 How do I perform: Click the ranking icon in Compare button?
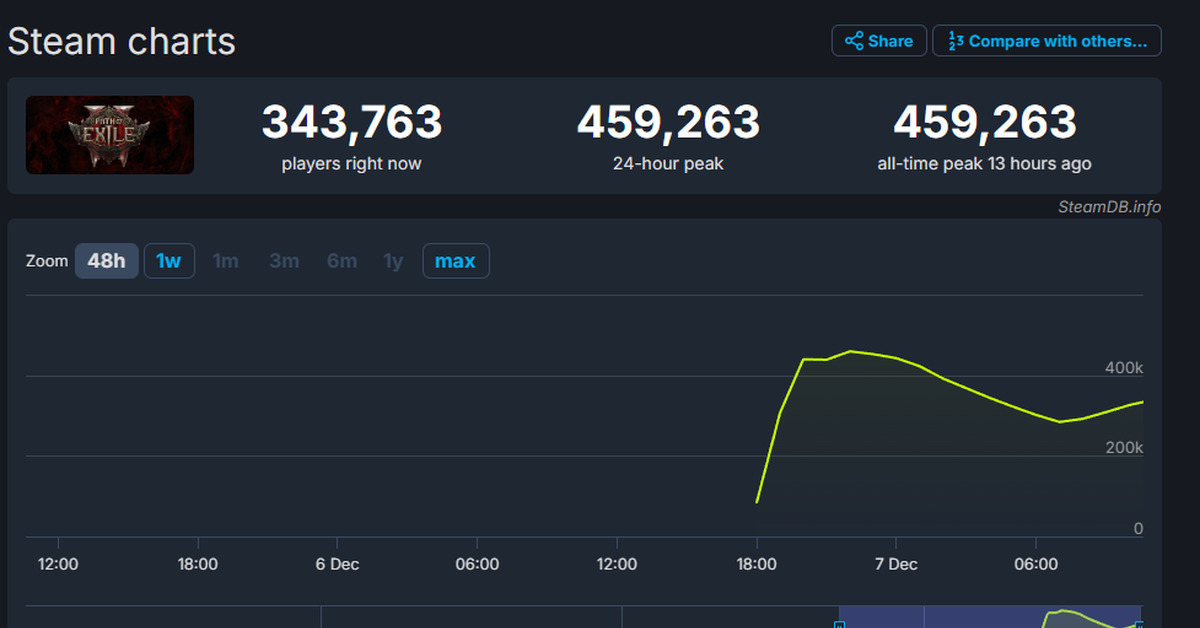pos(955,41)
